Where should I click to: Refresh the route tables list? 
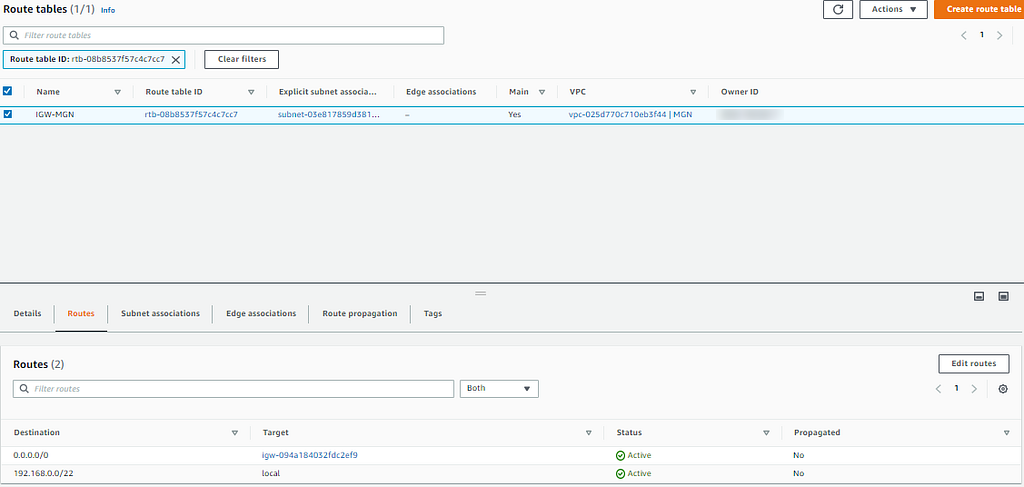coord(838,9)
